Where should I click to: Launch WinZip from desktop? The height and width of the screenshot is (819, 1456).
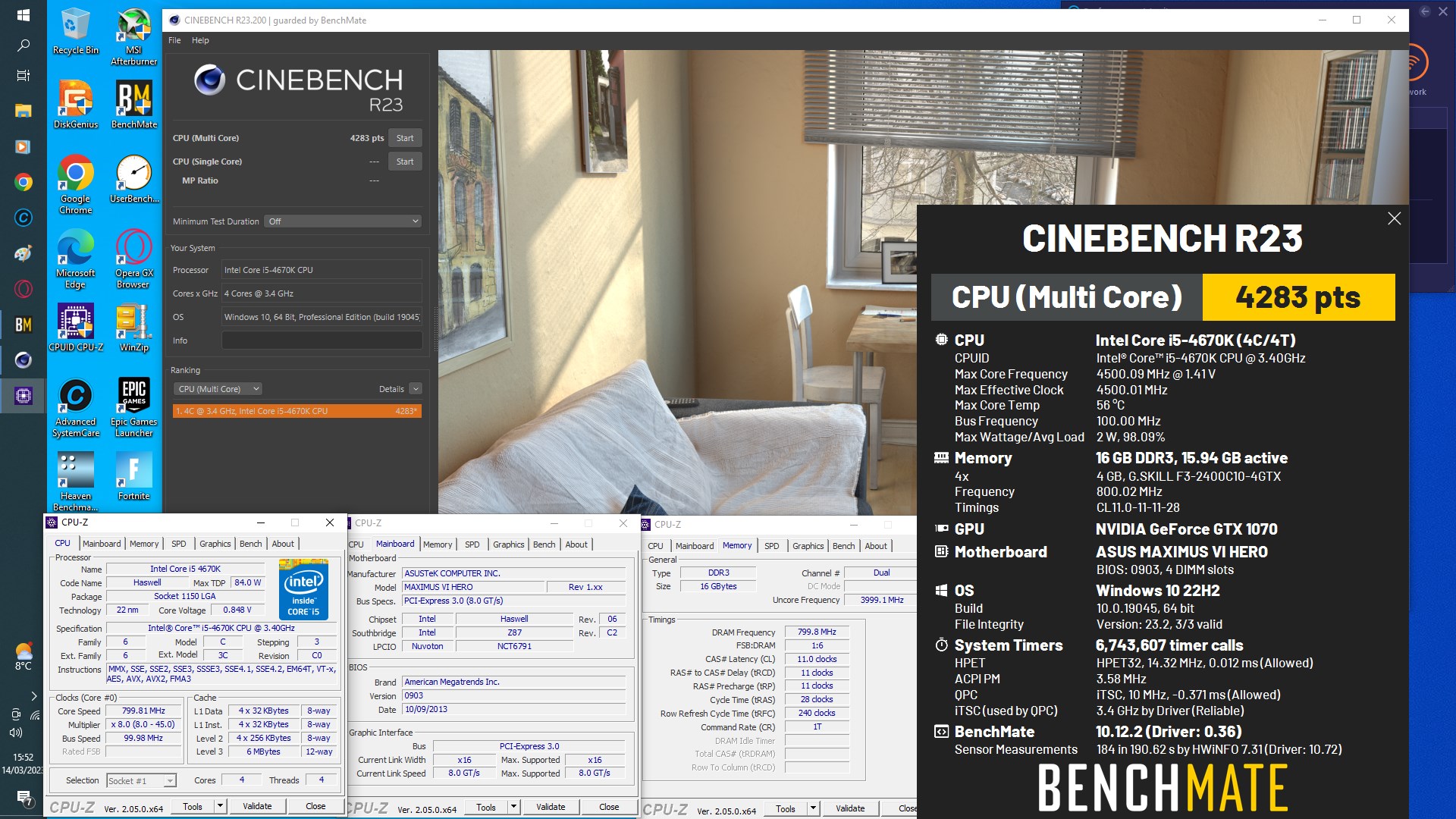click(134, 328)
